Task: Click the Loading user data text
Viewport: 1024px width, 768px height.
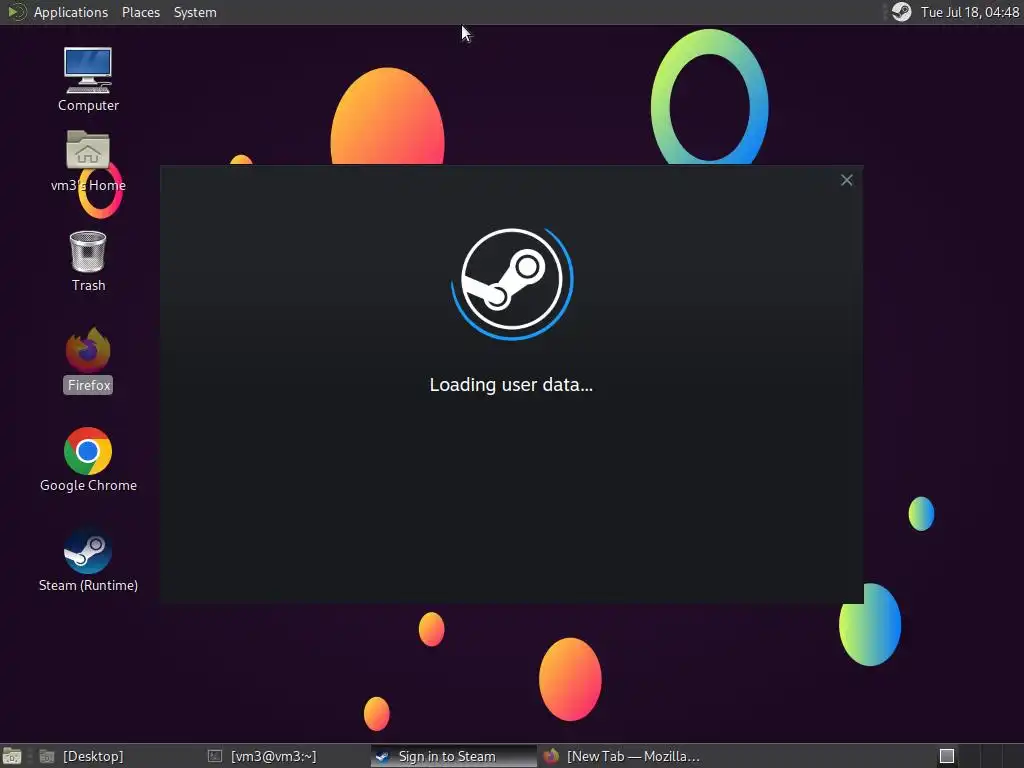Action: (511, 385)
